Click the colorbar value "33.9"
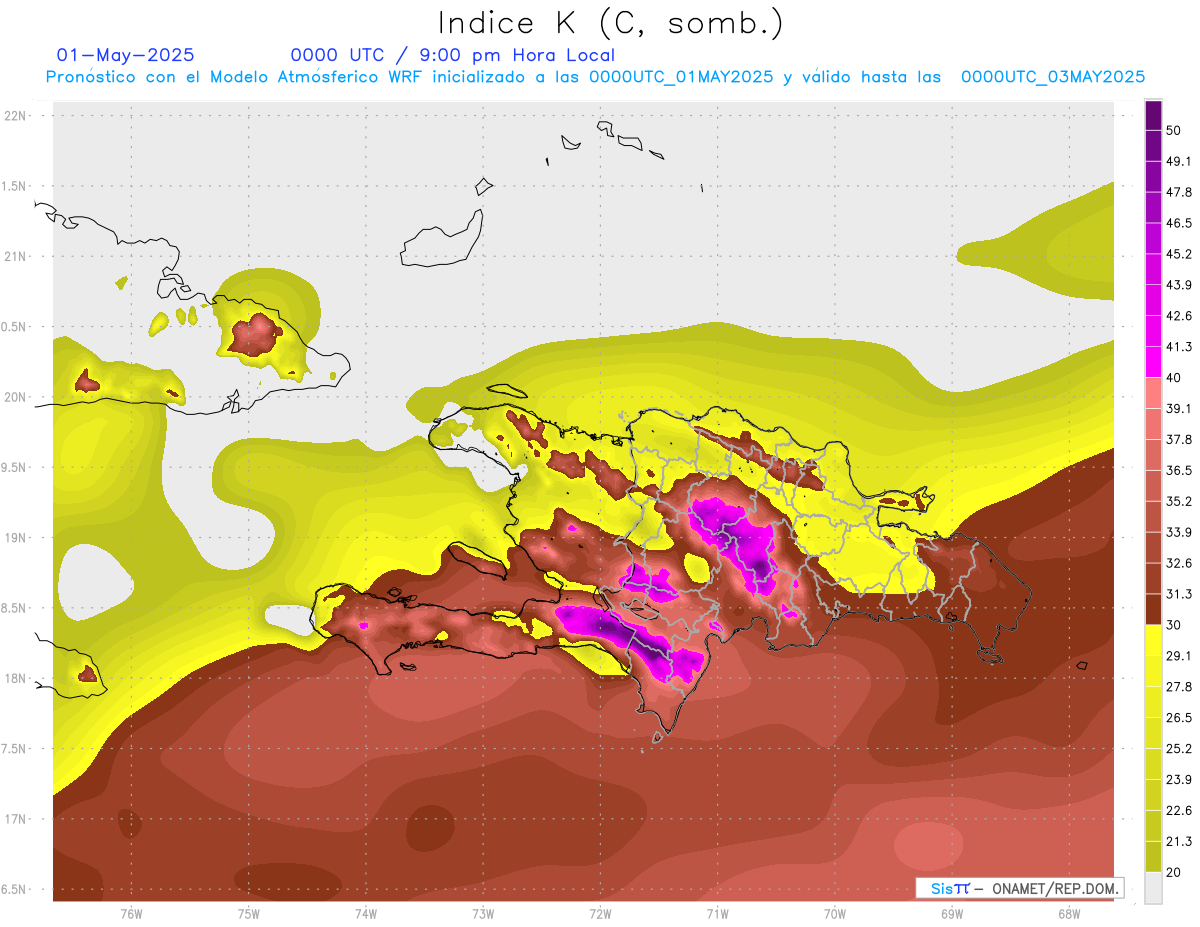The height and width of the screenshot is (927, 1200). [x=1178, y=532]
